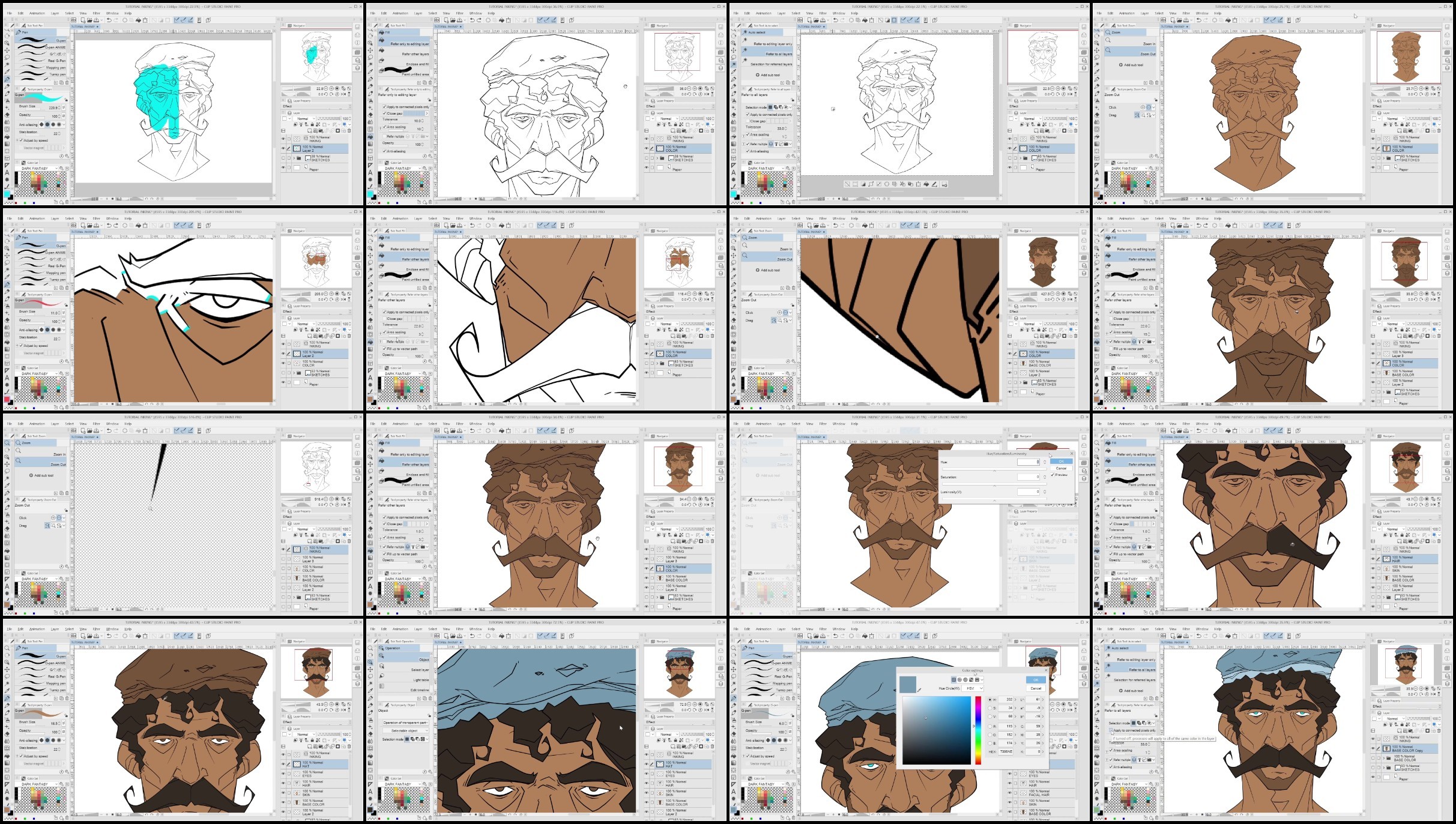The height and width of the screenshot is (824, 1456).
Task: Open Normal blend mode dropdown, line-art Auto select frame
Action: point(1031,119)
